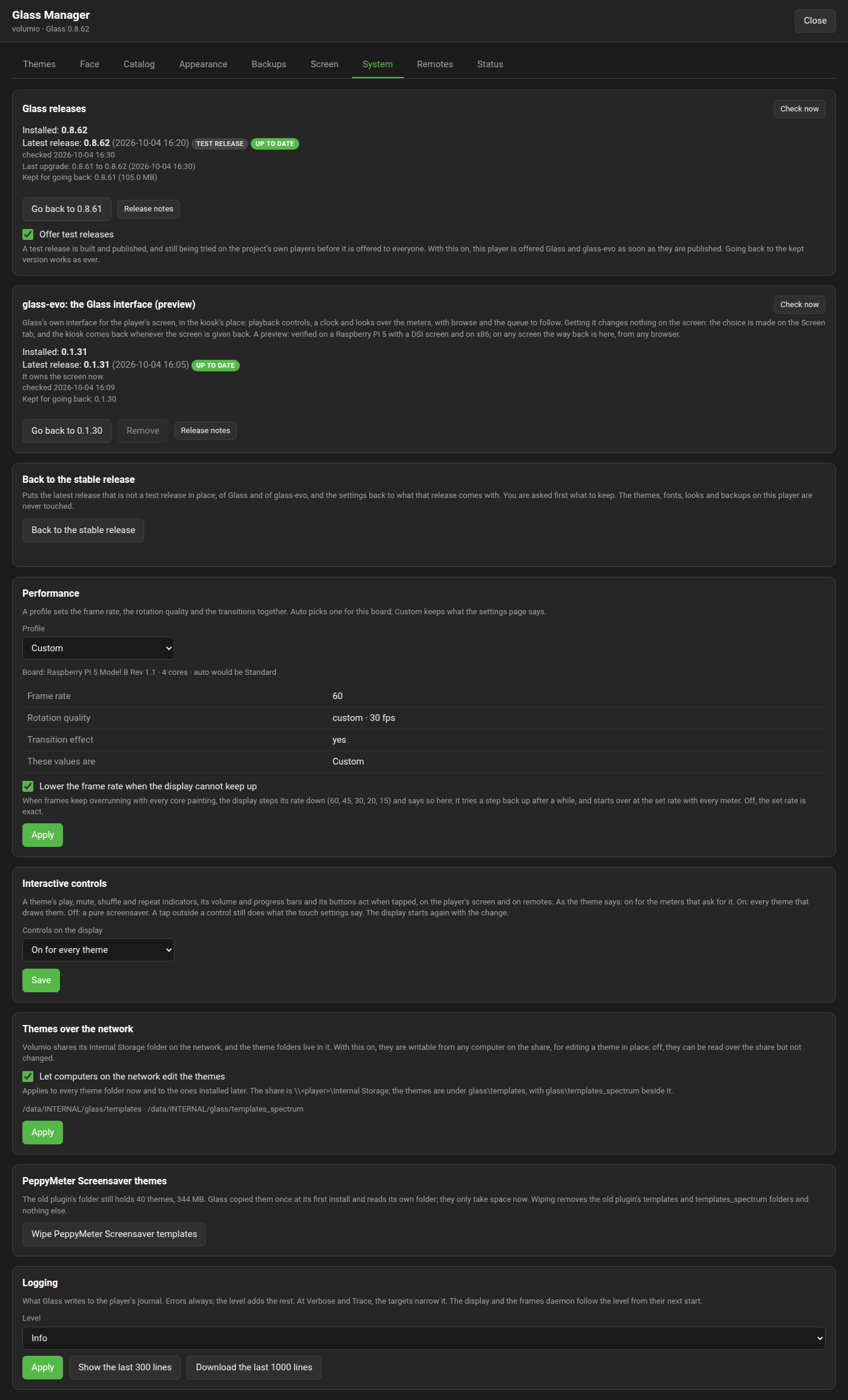Switch to the Face tab
Screen dimensions: 848x1400
pyautogui.click(x=90, y=64)
